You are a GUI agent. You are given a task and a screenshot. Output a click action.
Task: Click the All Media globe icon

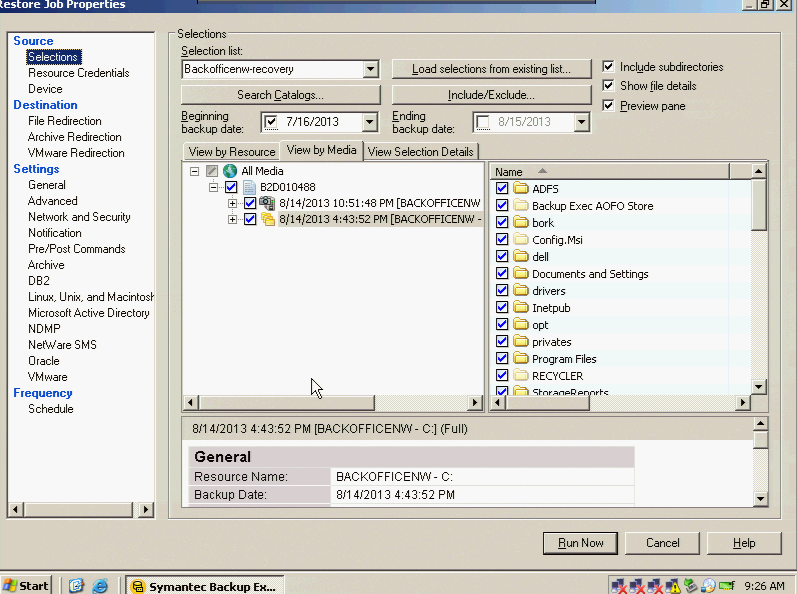click(230, 171)
